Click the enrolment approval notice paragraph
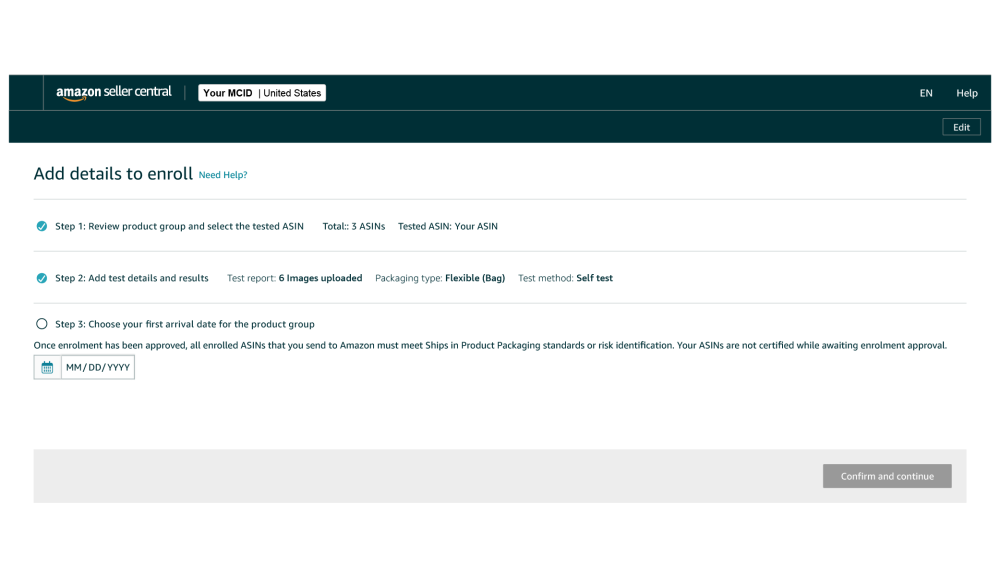 pos(490,346)
